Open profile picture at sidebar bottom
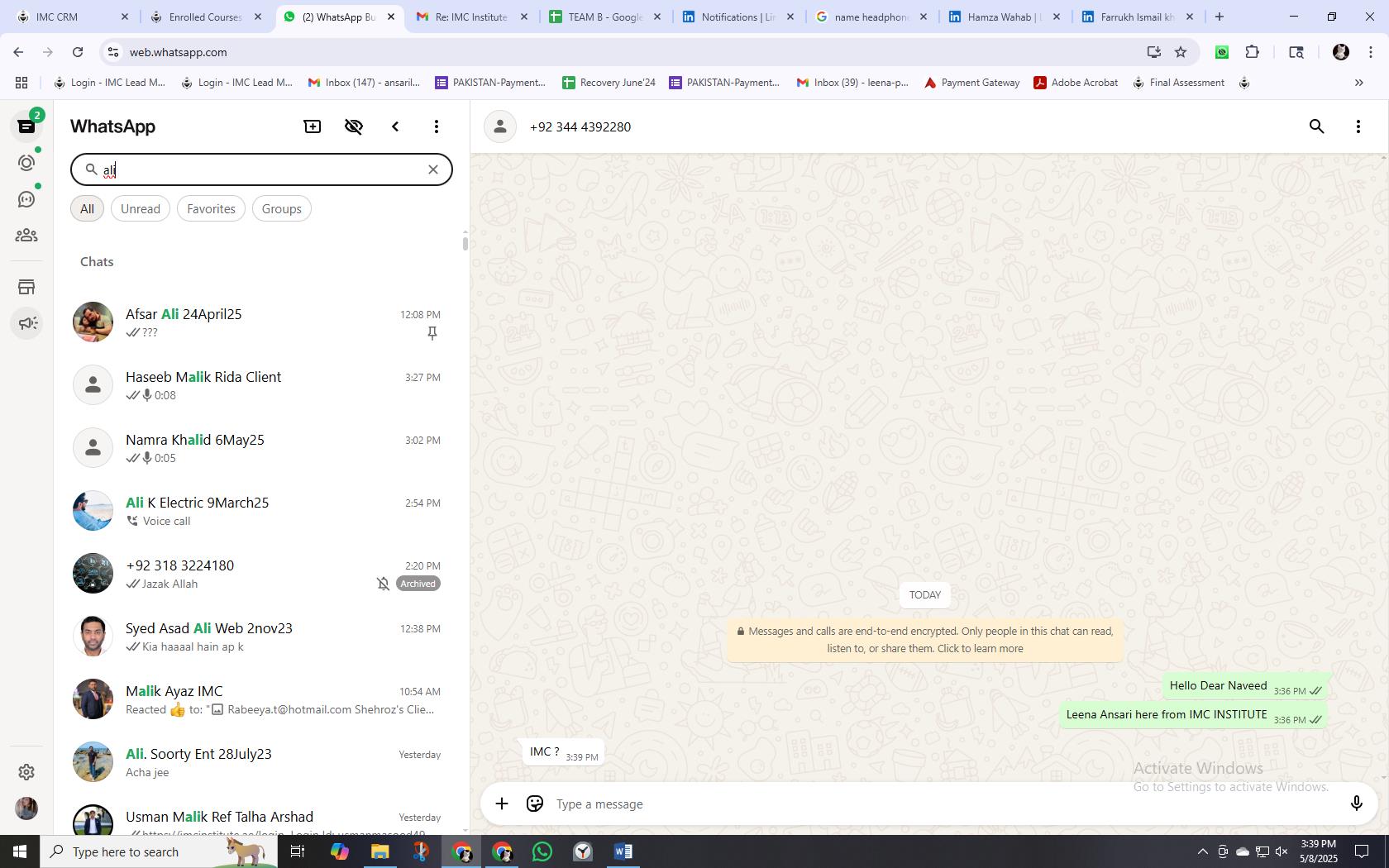This screenshot has width=1389, height=868. point(26,808)
